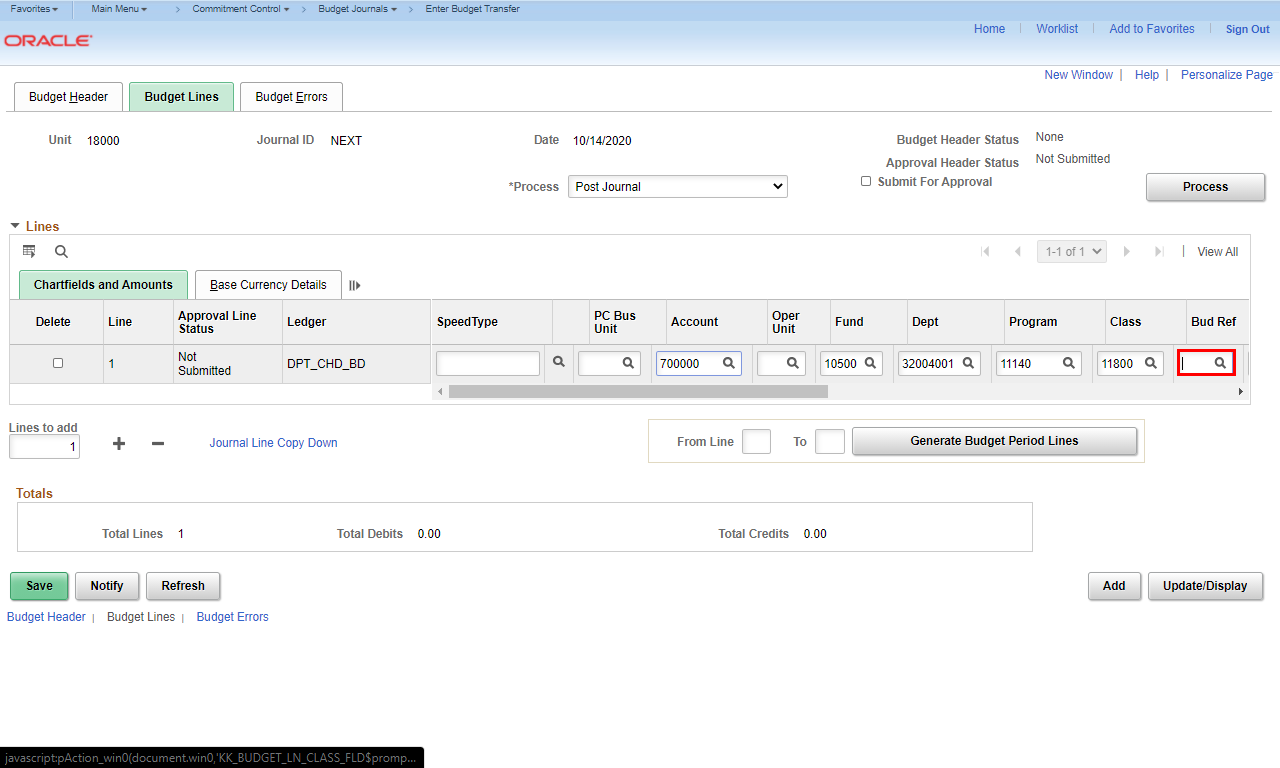
Task: Enable the Submit For Approval checkbox
Action: tap(866, 181)
